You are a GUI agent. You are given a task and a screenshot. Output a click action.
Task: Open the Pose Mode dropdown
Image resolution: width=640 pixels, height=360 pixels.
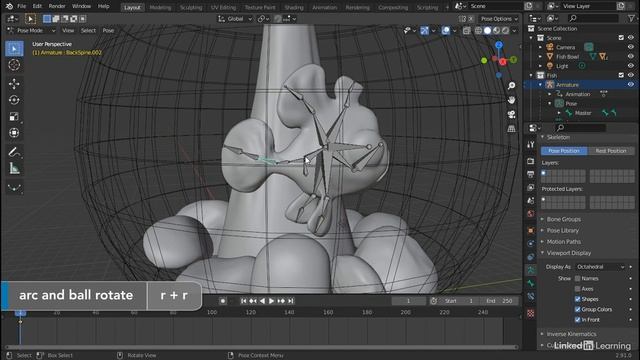[31, 31]
